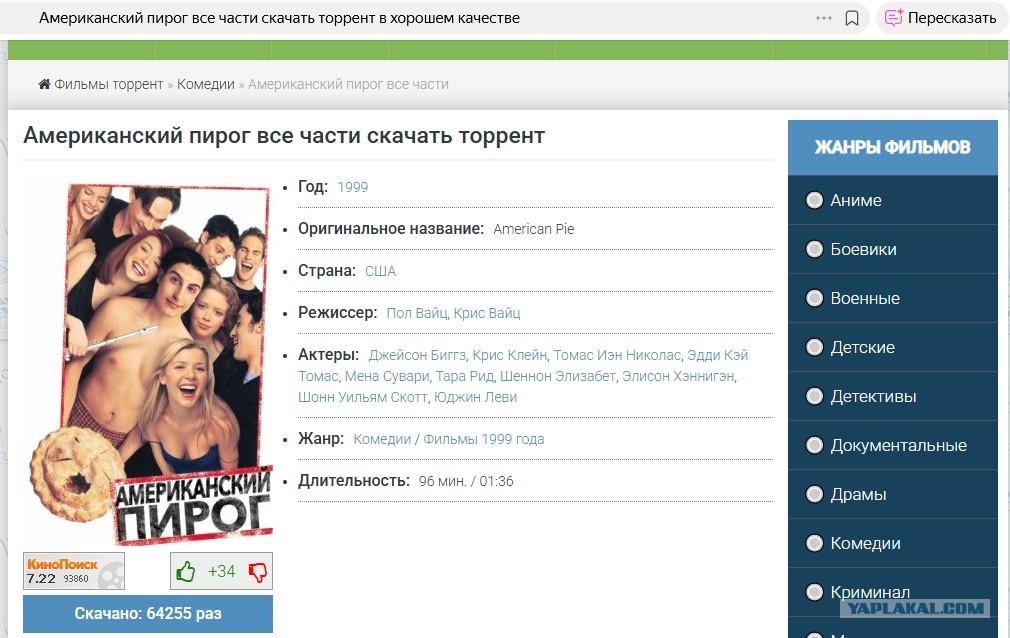Open the КиноПоиск rating badge

click(74, 571)
